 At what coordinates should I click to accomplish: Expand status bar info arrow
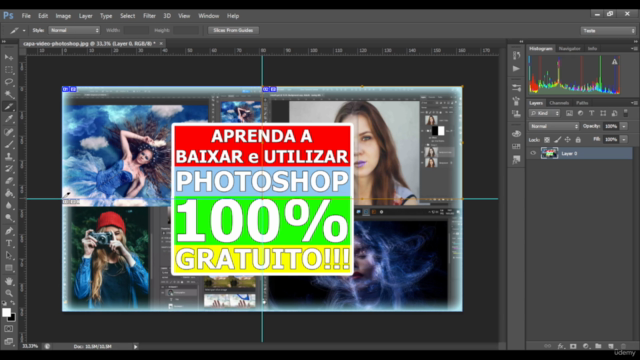[x=136, y=347]
